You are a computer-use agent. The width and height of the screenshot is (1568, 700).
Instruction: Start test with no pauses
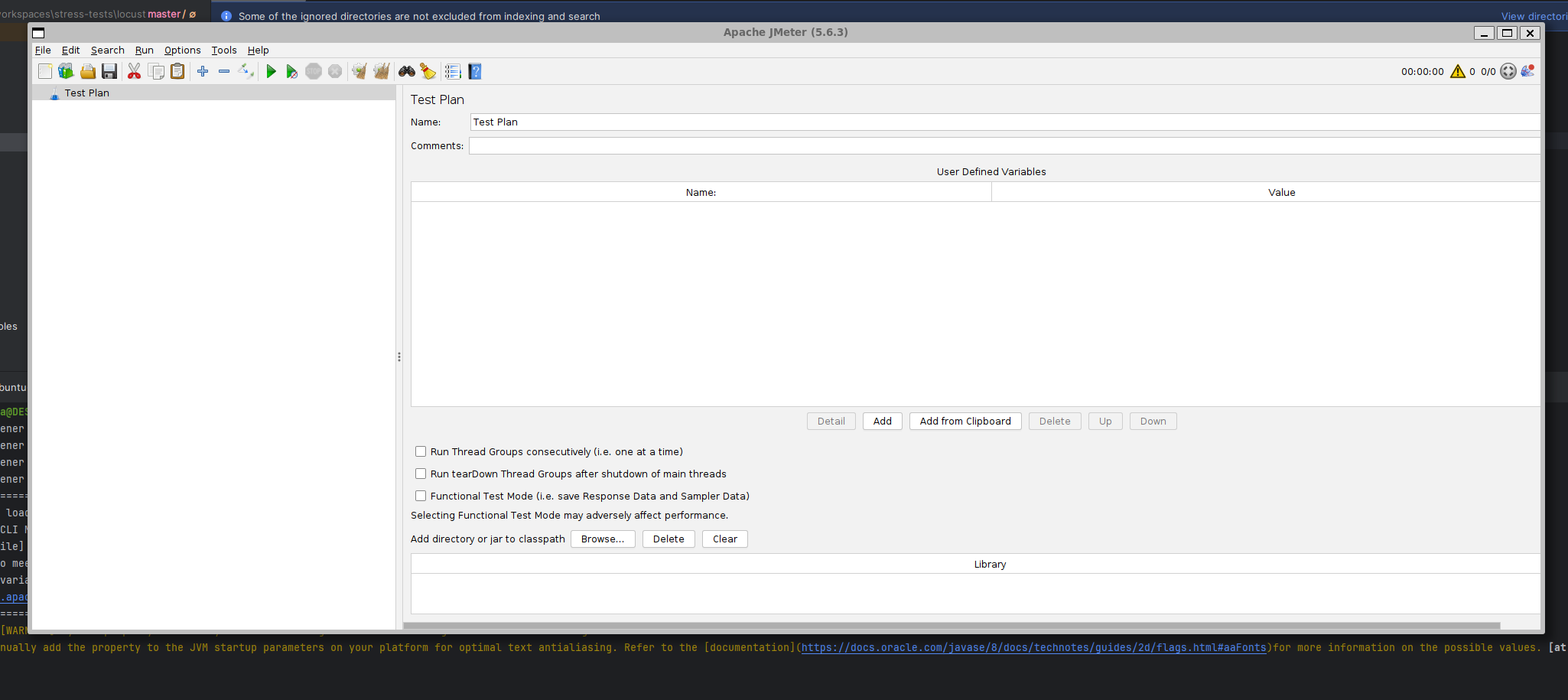click(292, 71)
